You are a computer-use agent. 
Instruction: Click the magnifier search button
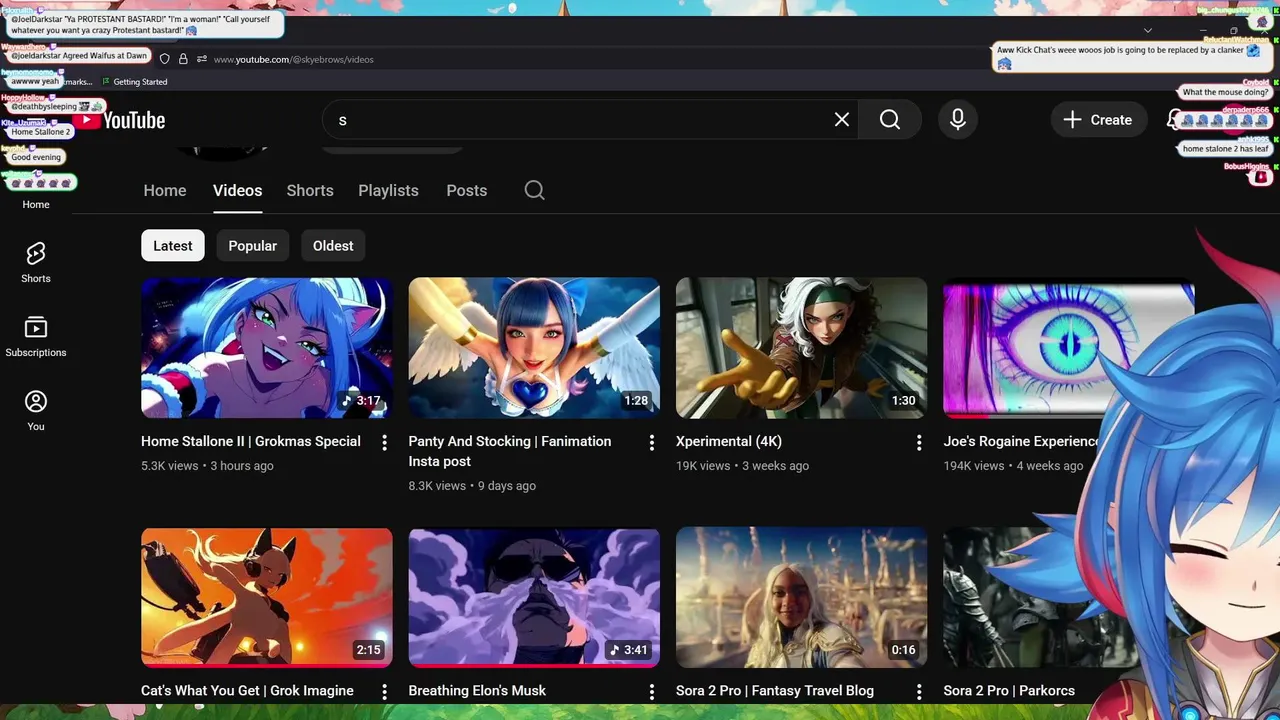[x=890, y=120]
